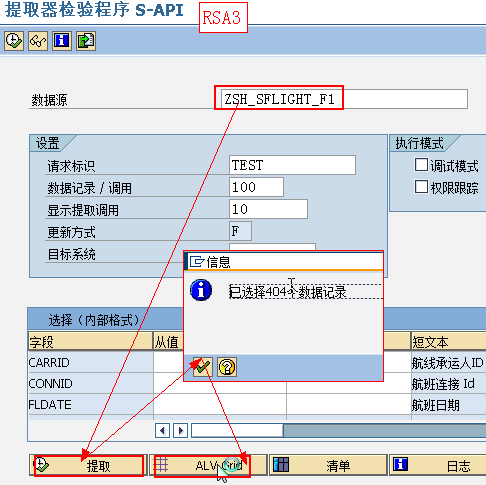Click the 航班日期 short text cell
Image resolution: width=486 pixels, height=485 pixels.
[x=449, y=404]
